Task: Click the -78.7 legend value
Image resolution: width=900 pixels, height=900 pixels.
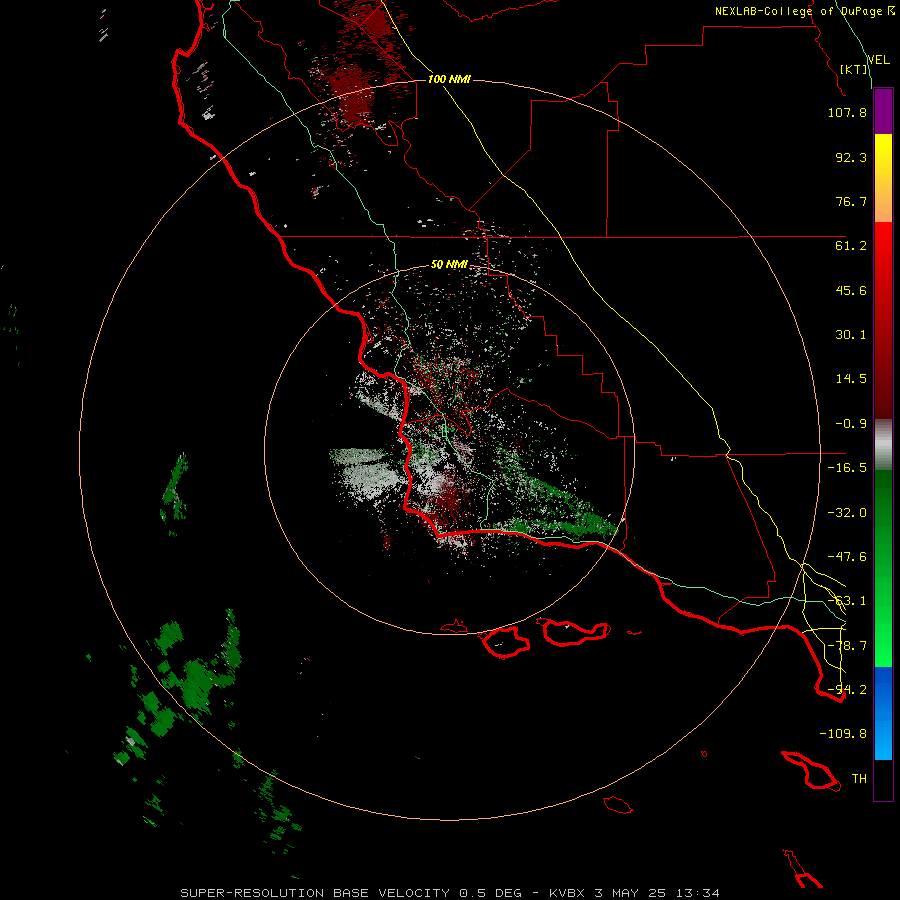Action: [847, 646]
